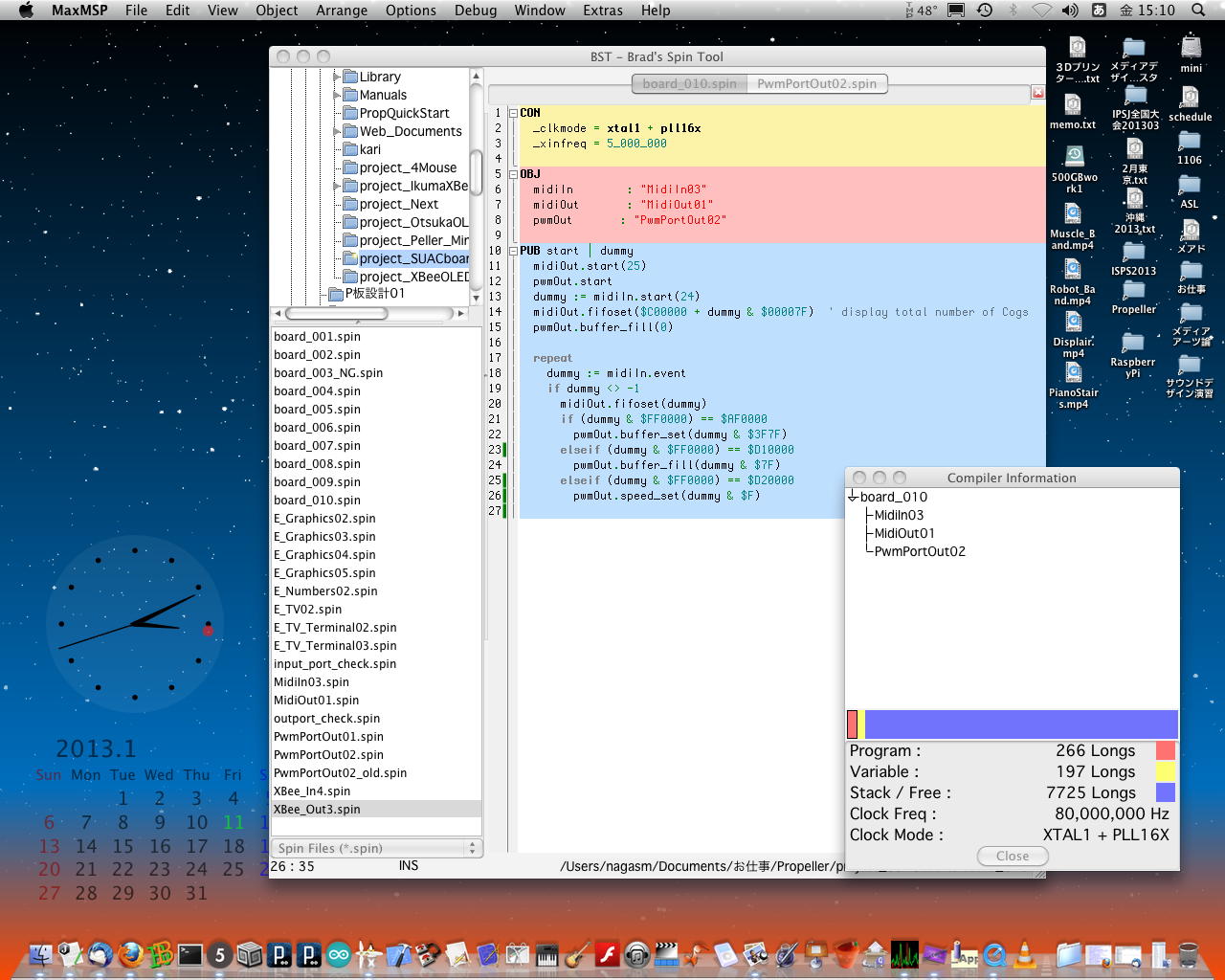The width and height of the screenshot is (1225, 980).
Task: Switch to the PwmPortOut02.spin tab
Action: [x=816, y=83]
